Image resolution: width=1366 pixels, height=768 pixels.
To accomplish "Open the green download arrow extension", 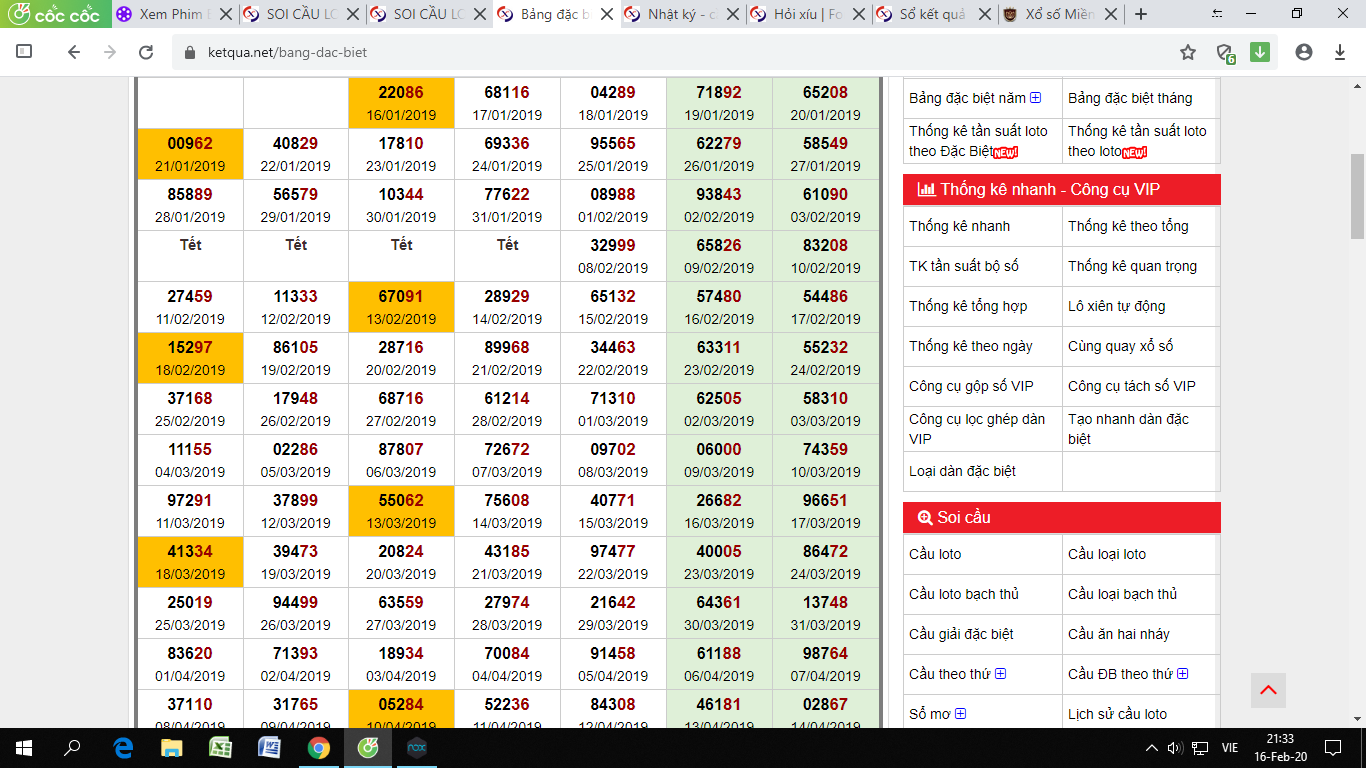I will (x=1260, y=52).
